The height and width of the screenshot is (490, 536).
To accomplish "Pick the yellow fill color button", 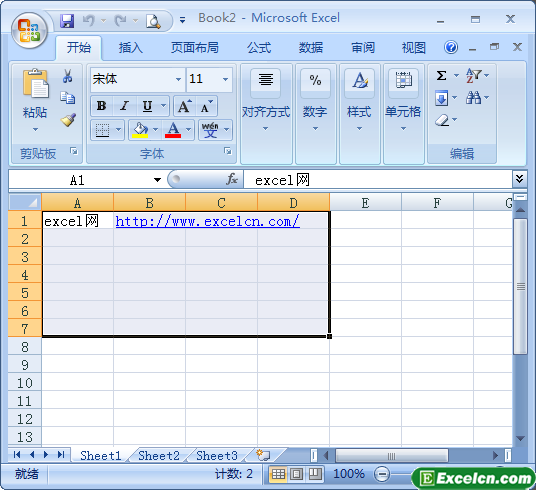I will [x=140, y=130].
